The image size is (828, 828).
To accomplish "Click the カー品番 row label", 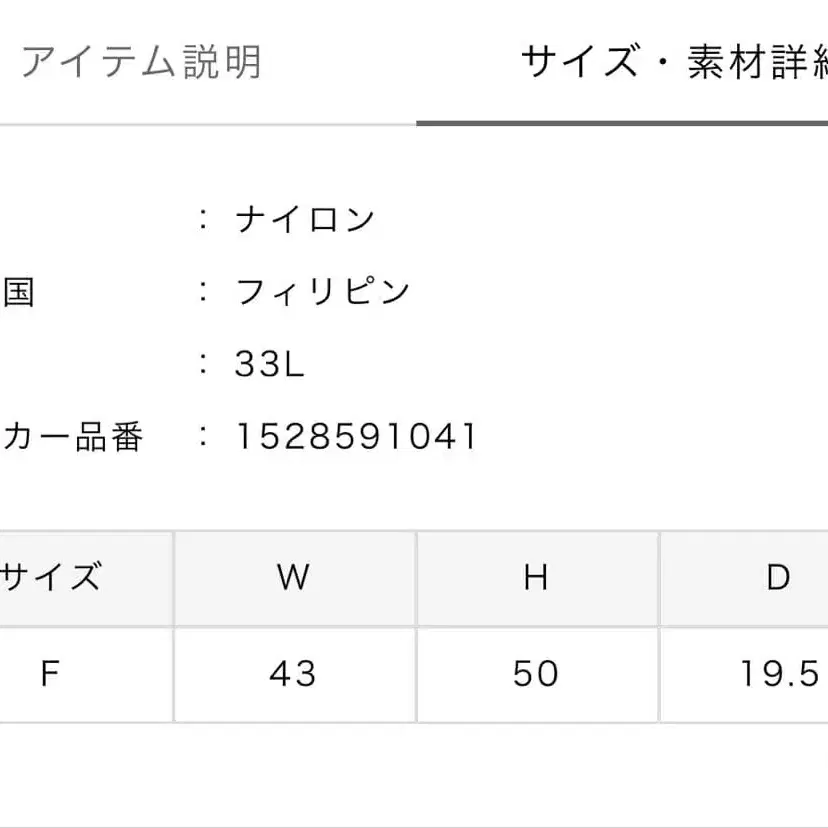I will pos(73,437).
